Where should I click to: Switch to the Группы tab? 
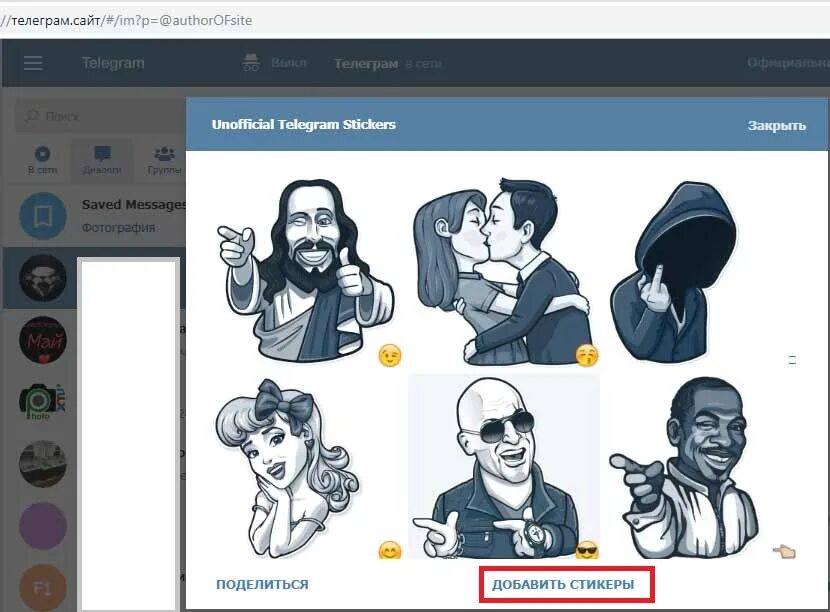(x=164, y=160)
